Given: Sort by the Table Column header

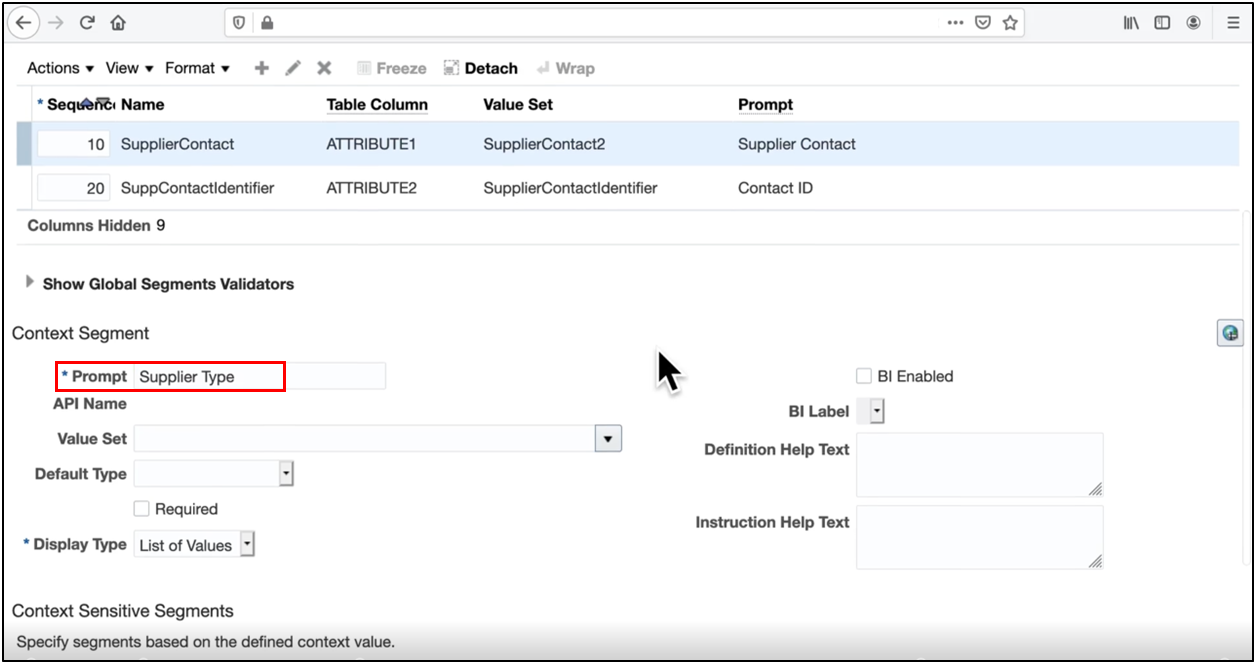Looking at the screenshot, I should tap(377, 104).
